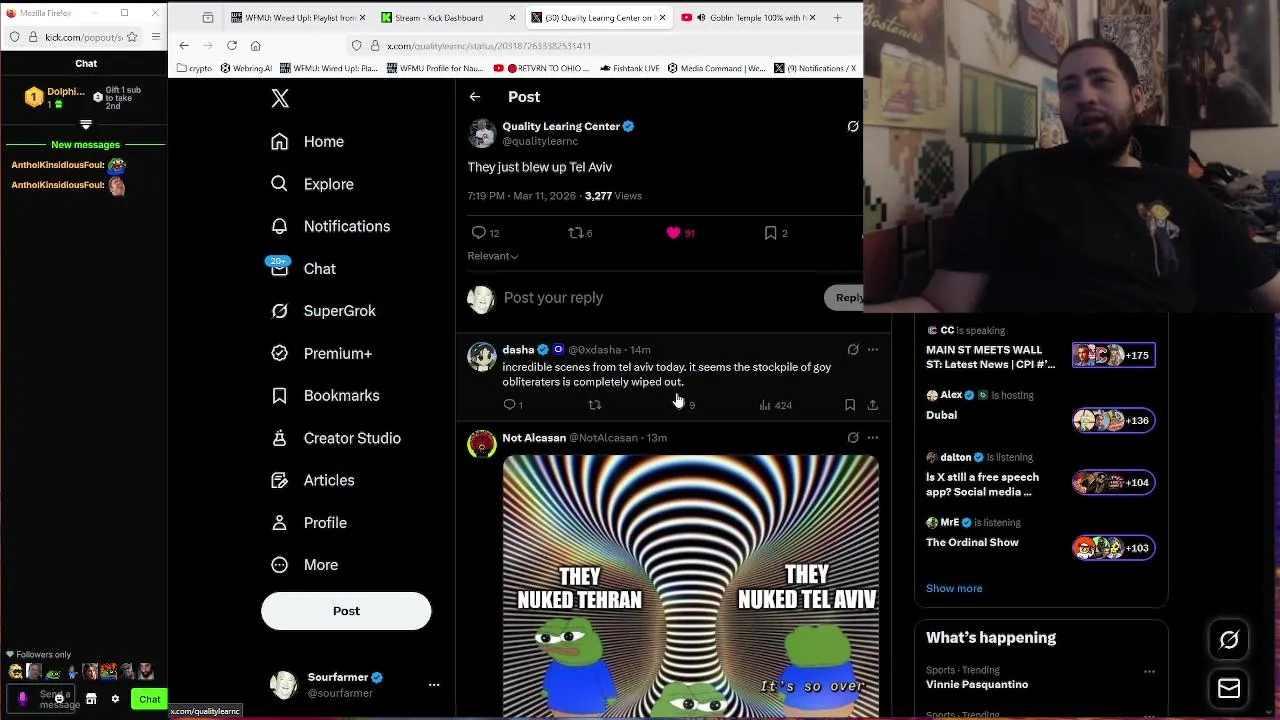The width and height of the screenshot is (1280, 720).
Task: Open Notifications in X sidebar
Action: point(331,226)
